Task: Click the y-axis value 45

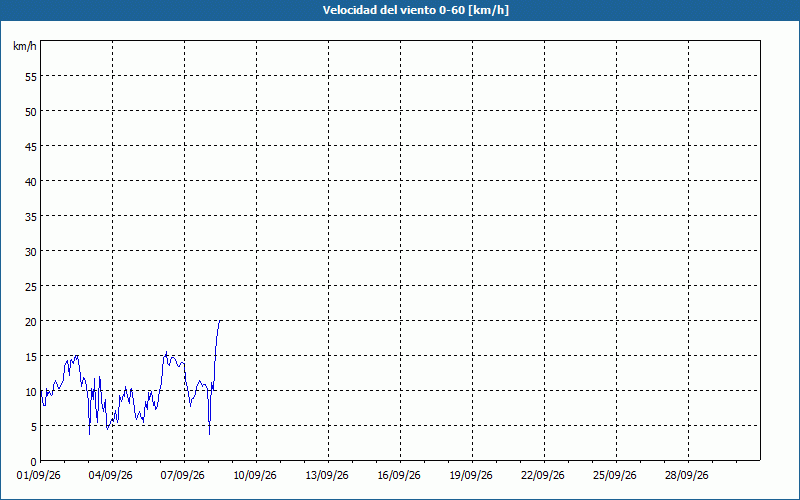Action: (x=31, y=147)
